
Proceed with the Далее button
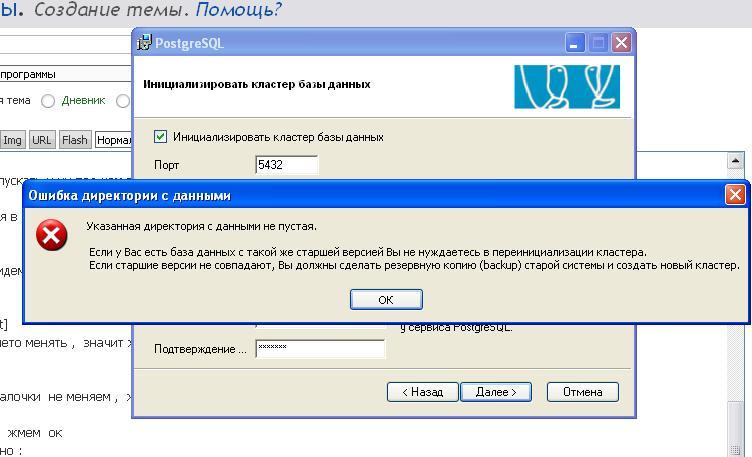click(x=496, y=392)
